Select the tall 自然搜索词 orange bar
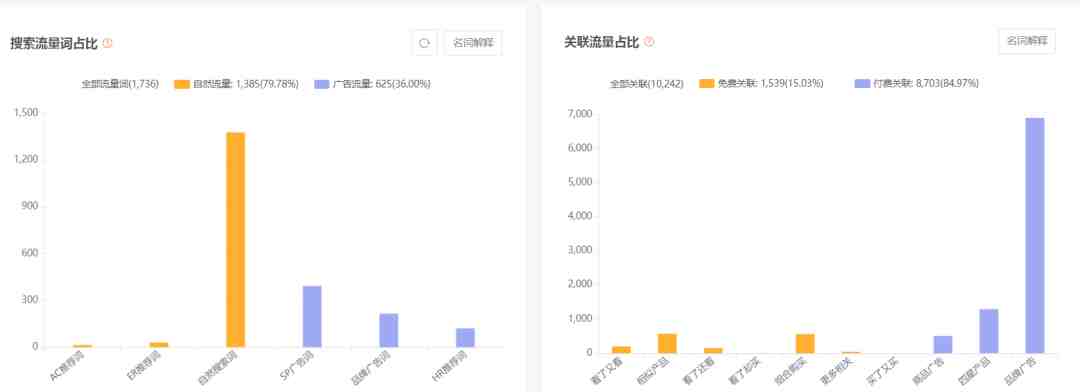 click(236, 240)
